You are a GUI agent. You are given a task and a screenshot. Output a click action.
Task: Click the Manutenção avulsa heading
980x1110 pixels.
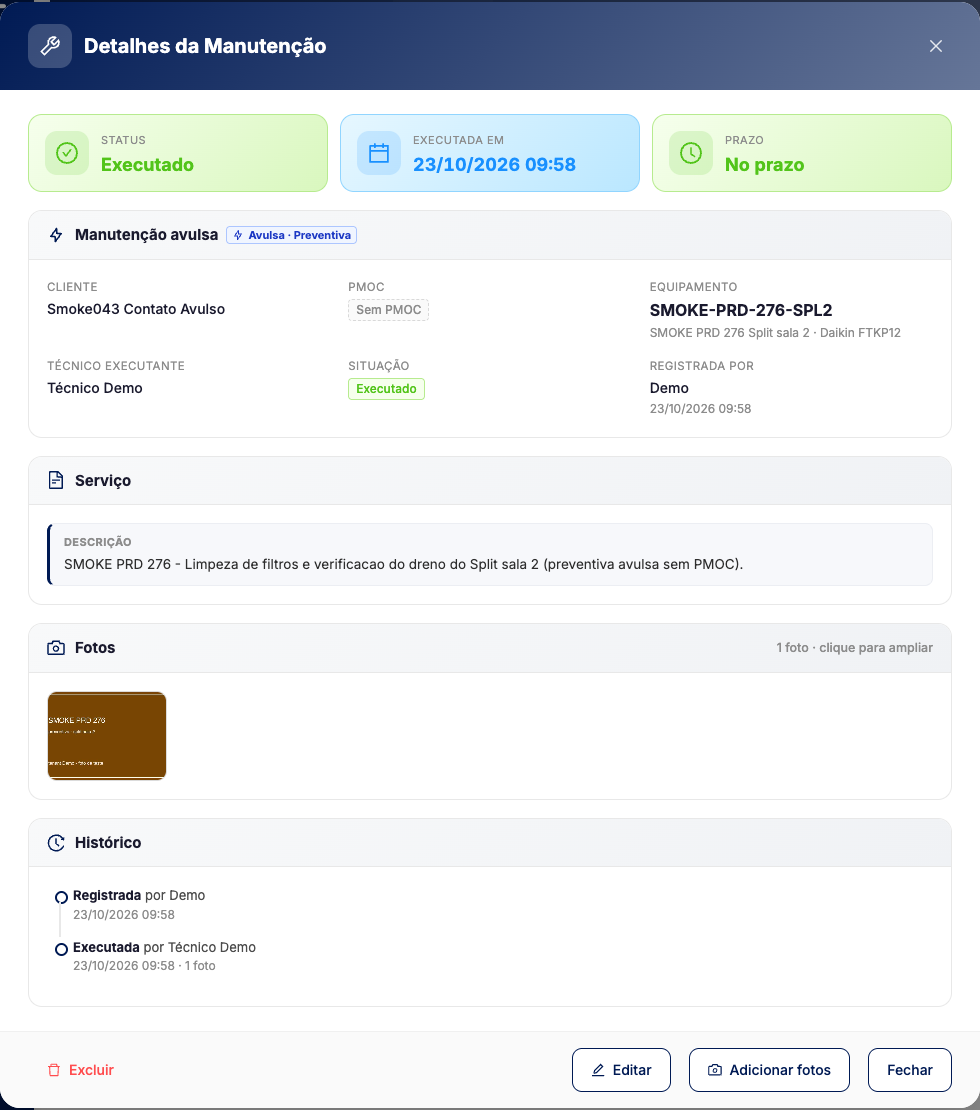[x=147, y=235]
